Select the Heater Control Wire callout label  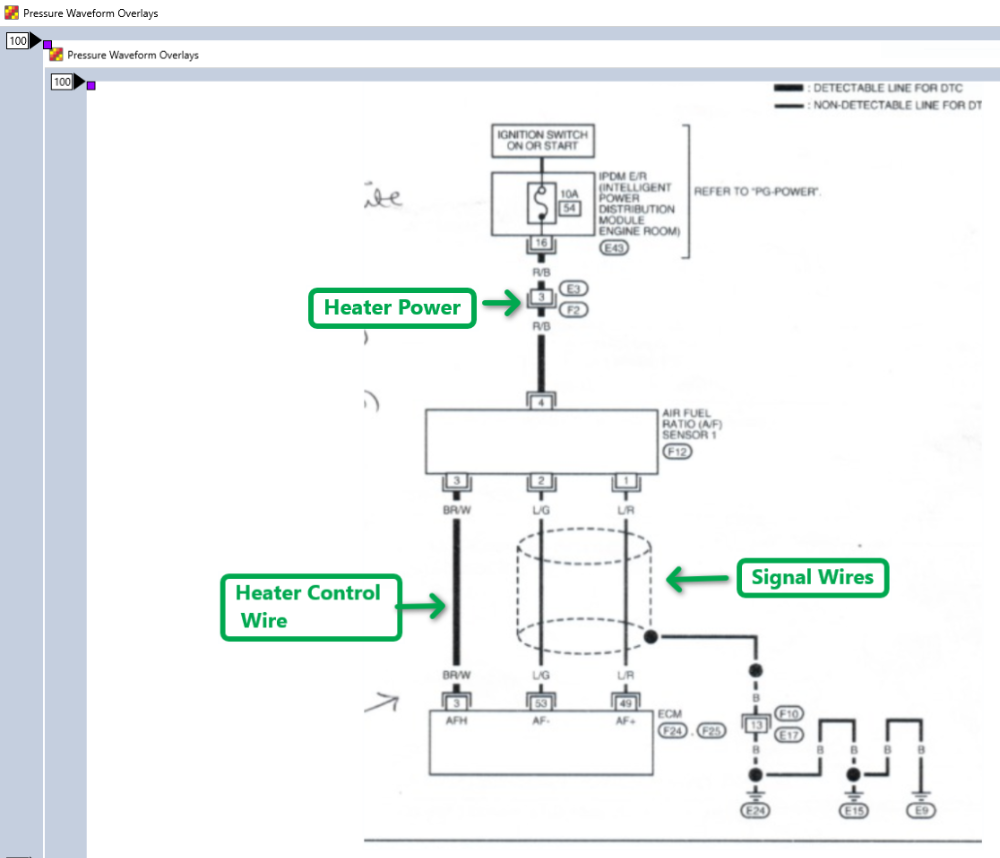point(310,607)
